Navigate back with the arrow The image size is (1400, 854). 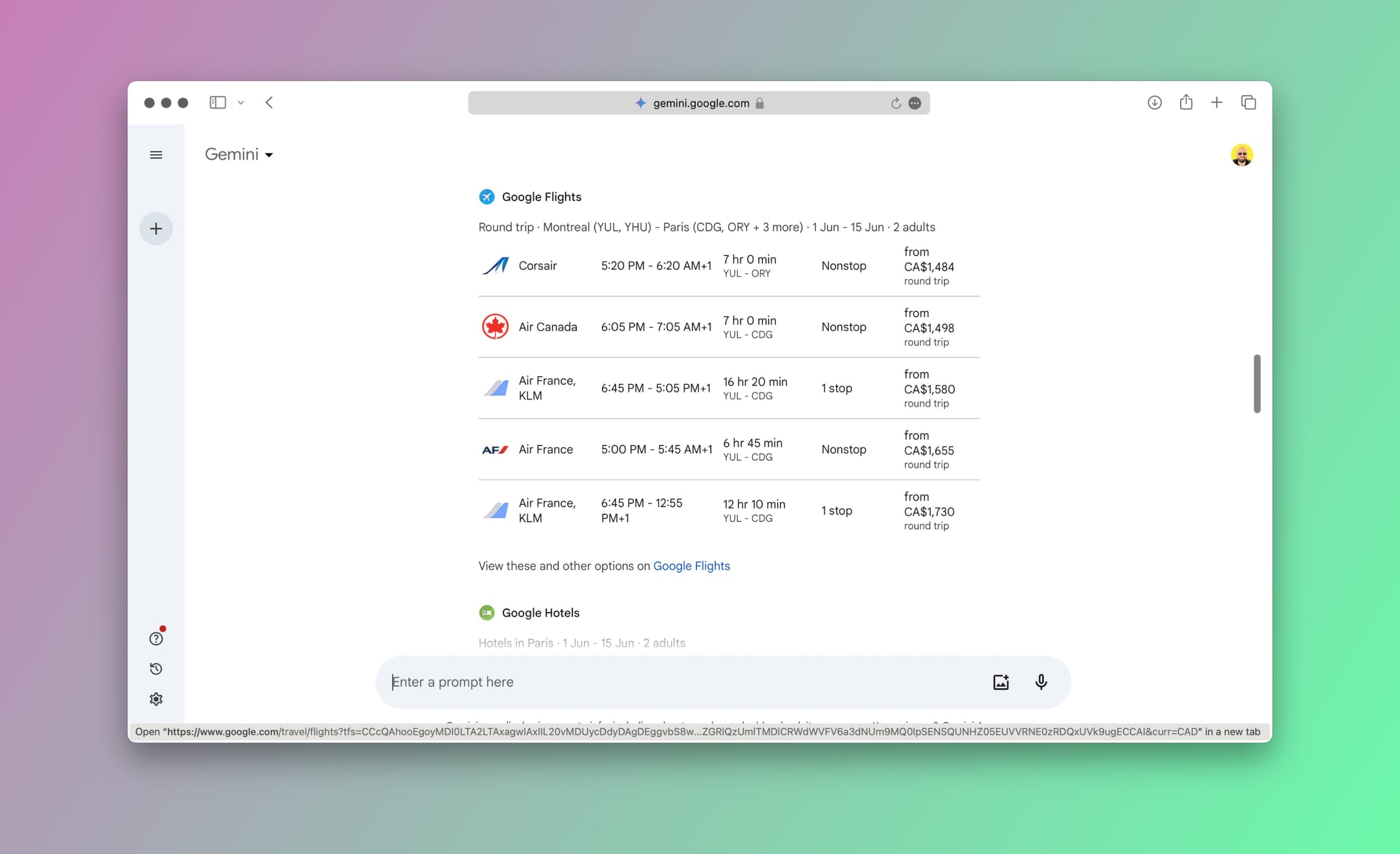(269, 102)
